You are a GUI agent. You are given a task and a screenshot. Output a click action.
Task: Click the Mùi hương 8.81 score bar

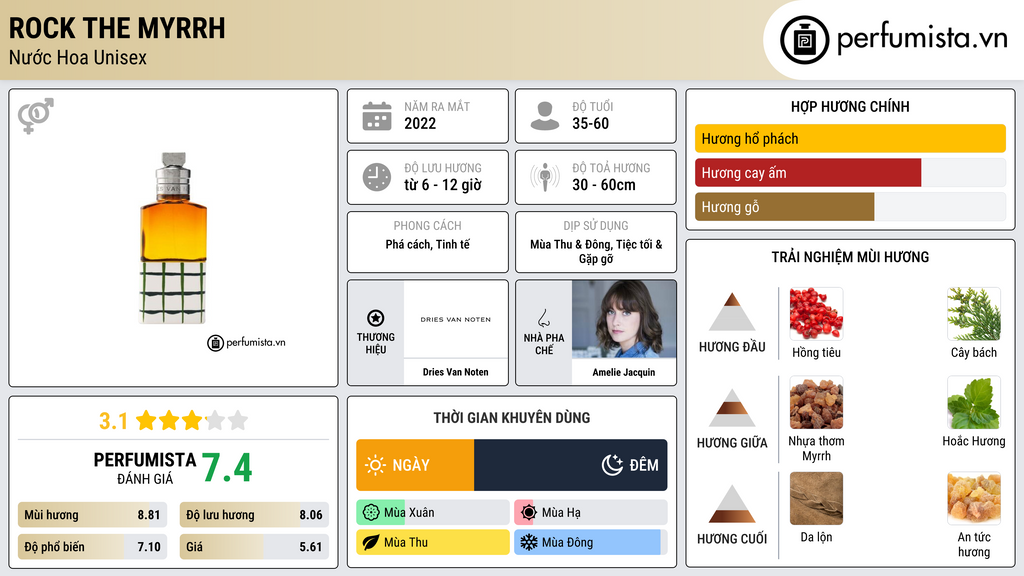93,515
